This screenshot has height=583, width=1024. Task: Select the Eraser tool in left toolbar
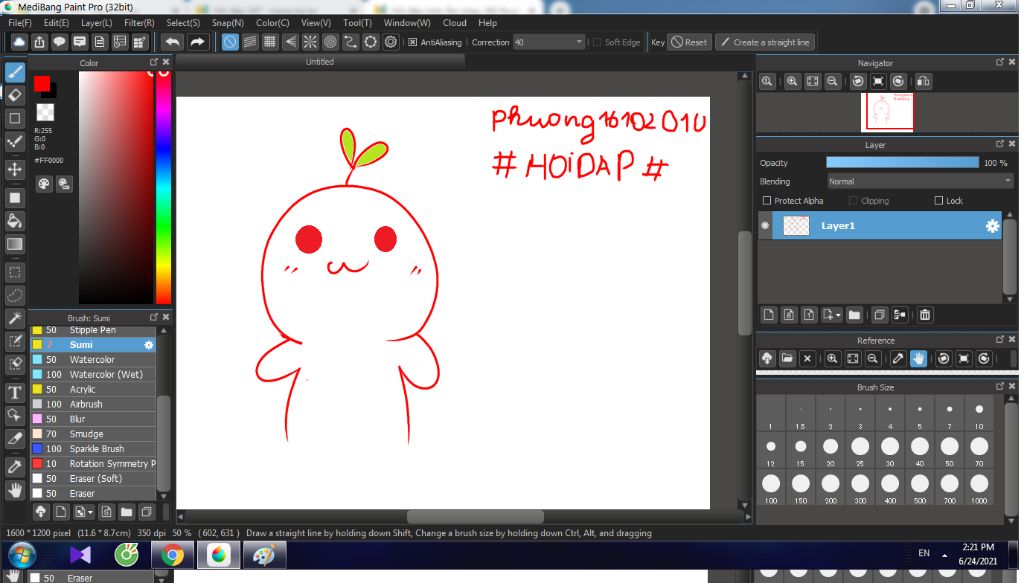pyautogui.click(x=14, y=95)
